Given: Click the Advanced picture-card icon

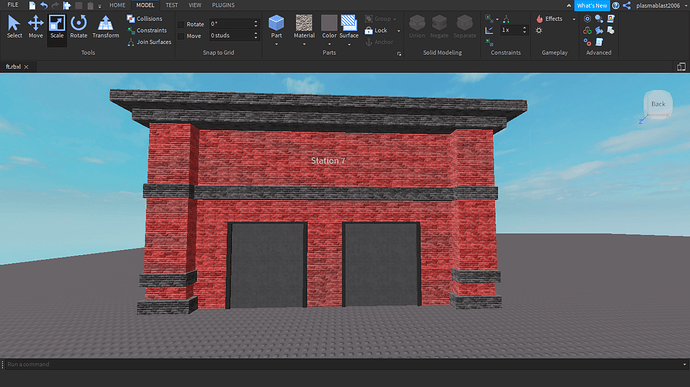Looking at the screenshot, I should 611,18.
